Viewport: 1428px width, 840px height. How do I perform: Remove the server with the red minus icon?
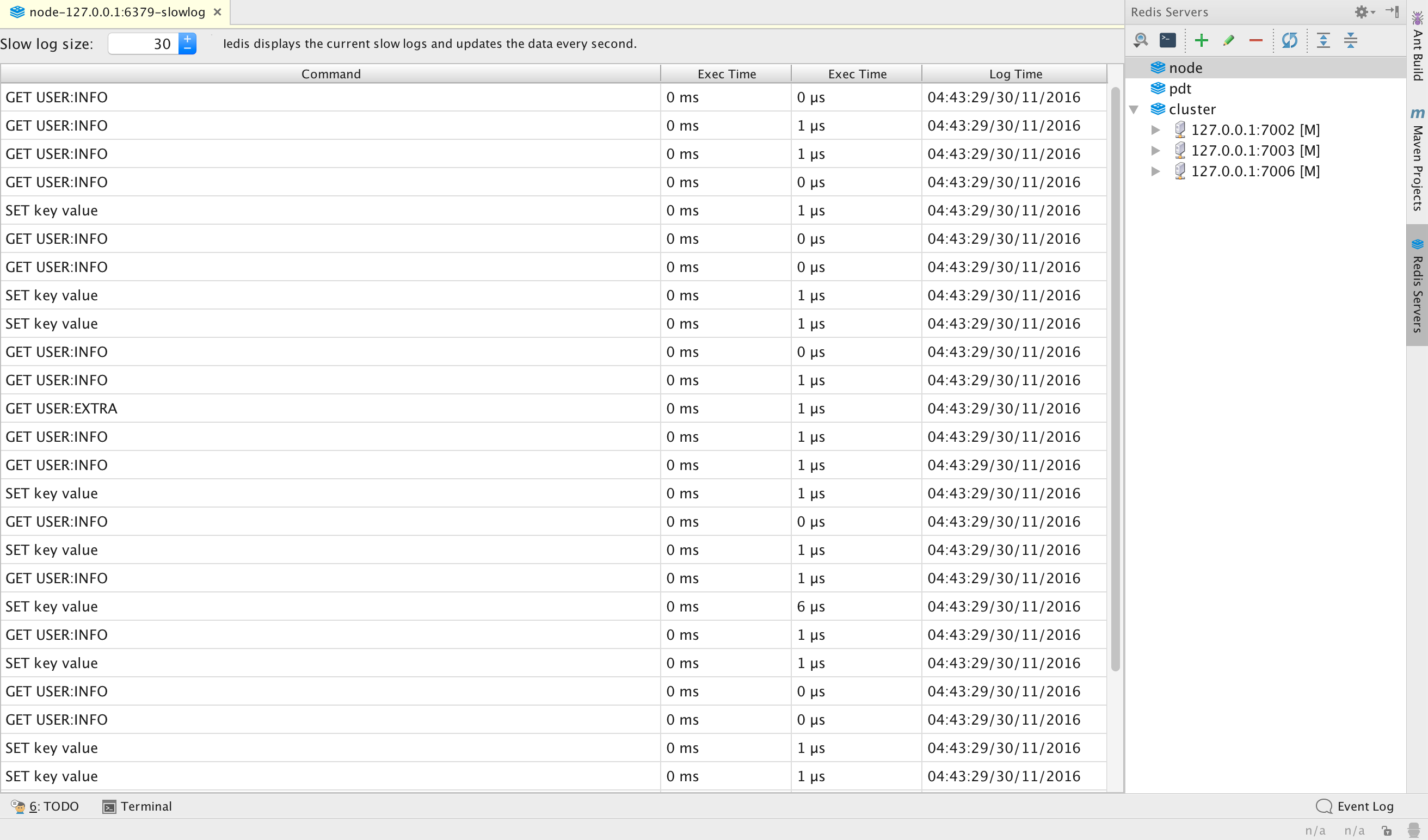click(x=1255, y=40)
